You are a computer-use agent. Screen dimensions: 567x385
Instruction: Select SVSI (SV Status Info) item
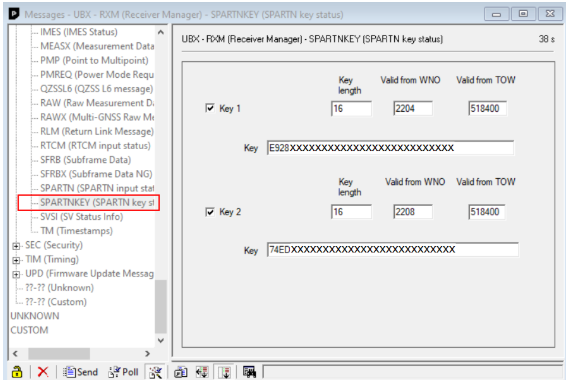click(x=82, y=217)
